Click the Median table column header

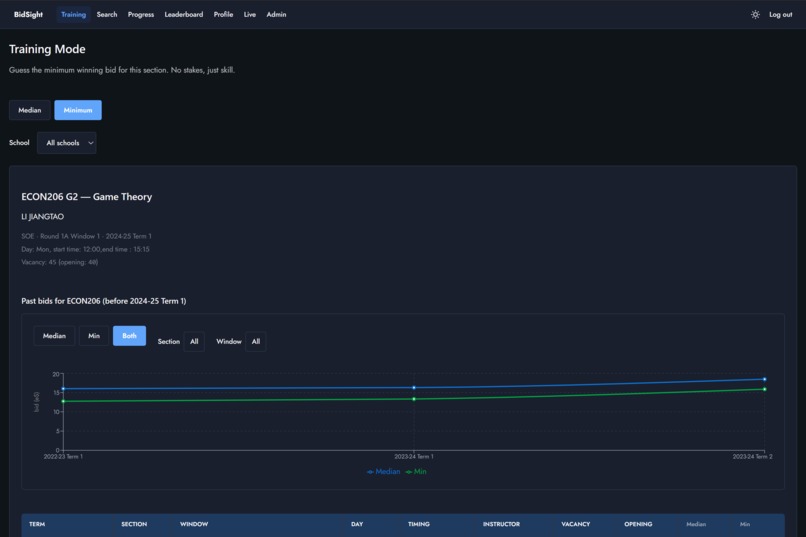coord(696,524)
